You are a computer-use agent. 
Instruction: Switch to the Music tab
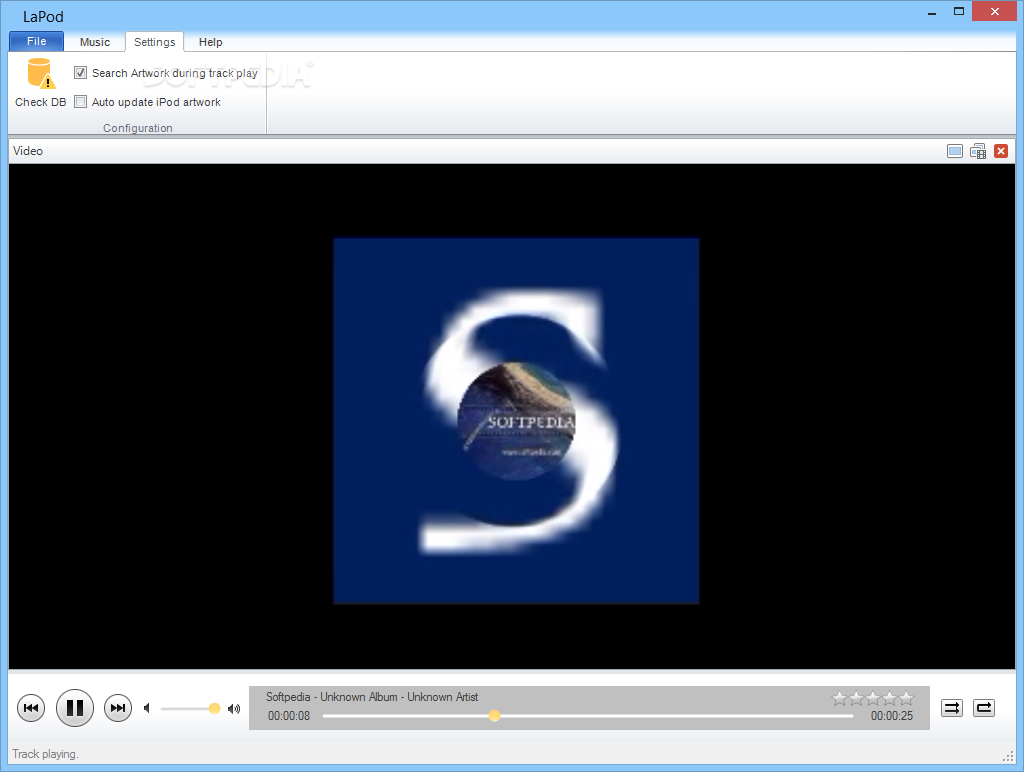pos(95,42)
